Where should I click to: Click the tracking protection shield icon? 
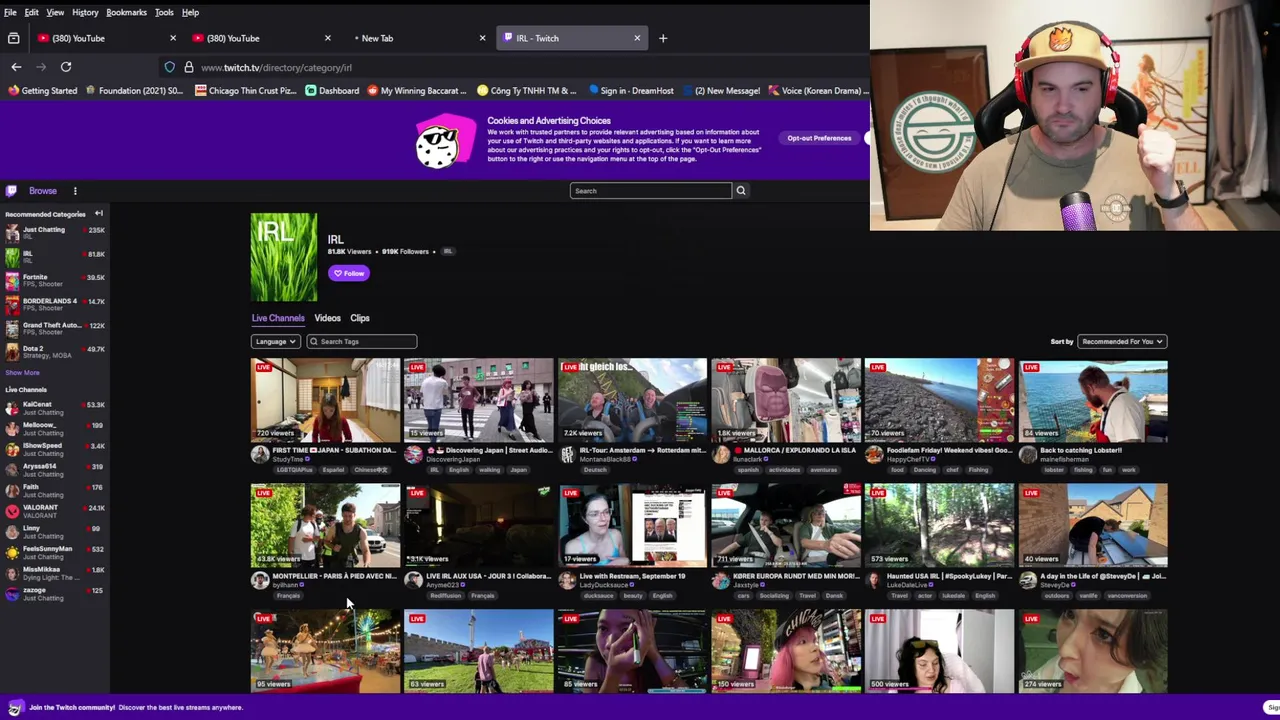[x=170, y=67]
